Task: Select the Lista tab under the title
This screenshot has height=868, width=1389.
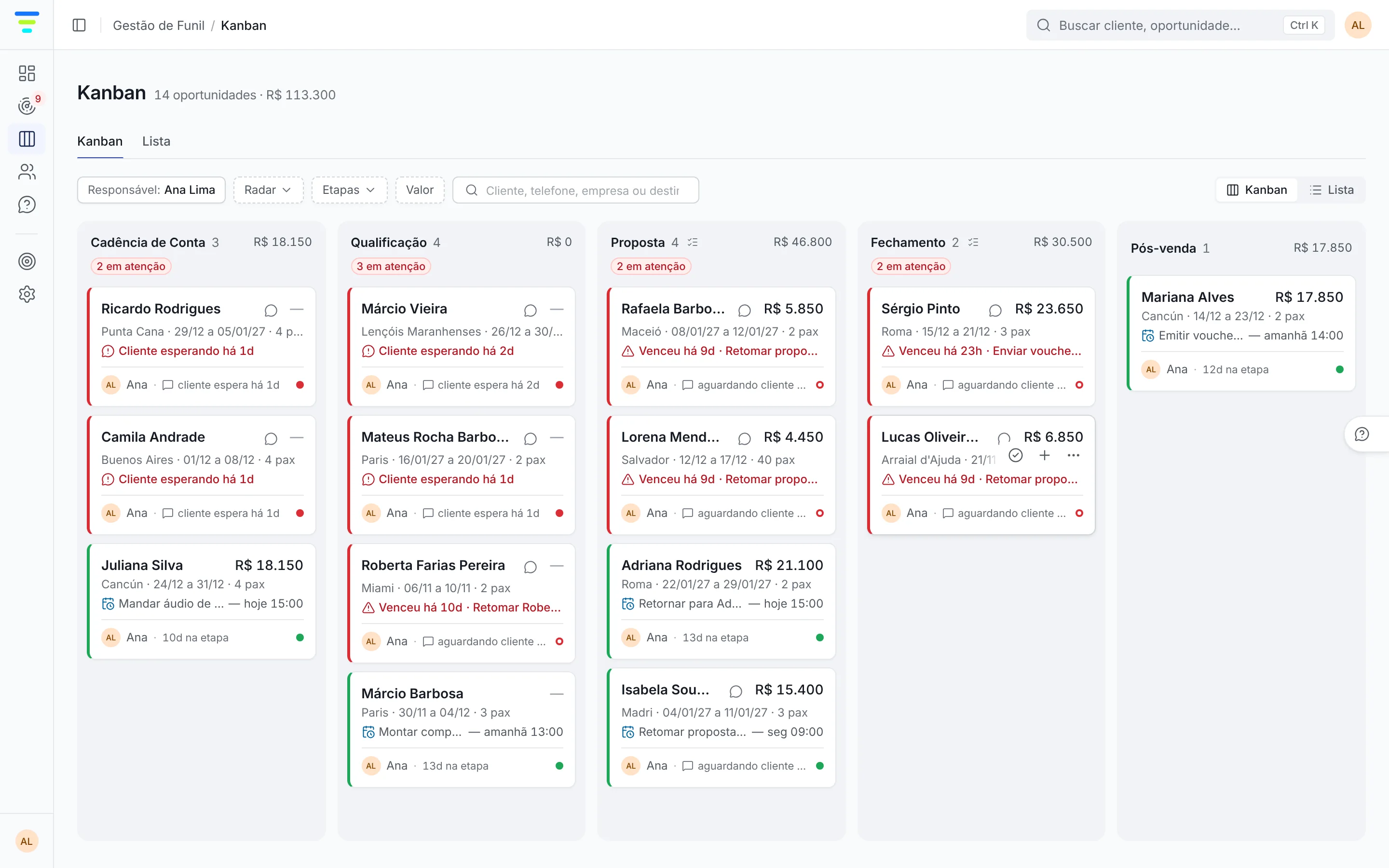Action: (156, 141)
